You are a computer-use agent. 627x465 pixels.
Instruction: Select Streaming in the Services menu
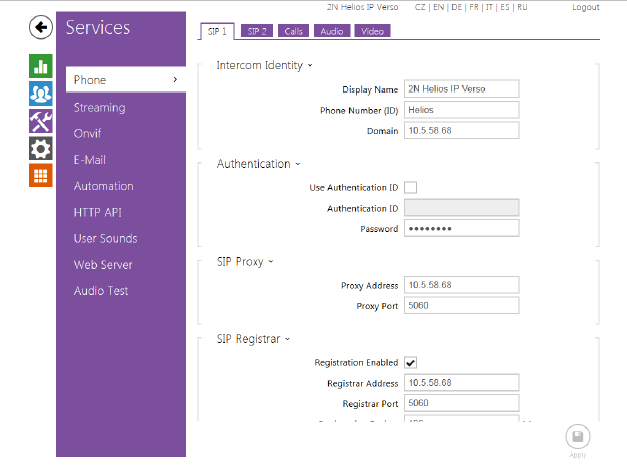[99, 107]
